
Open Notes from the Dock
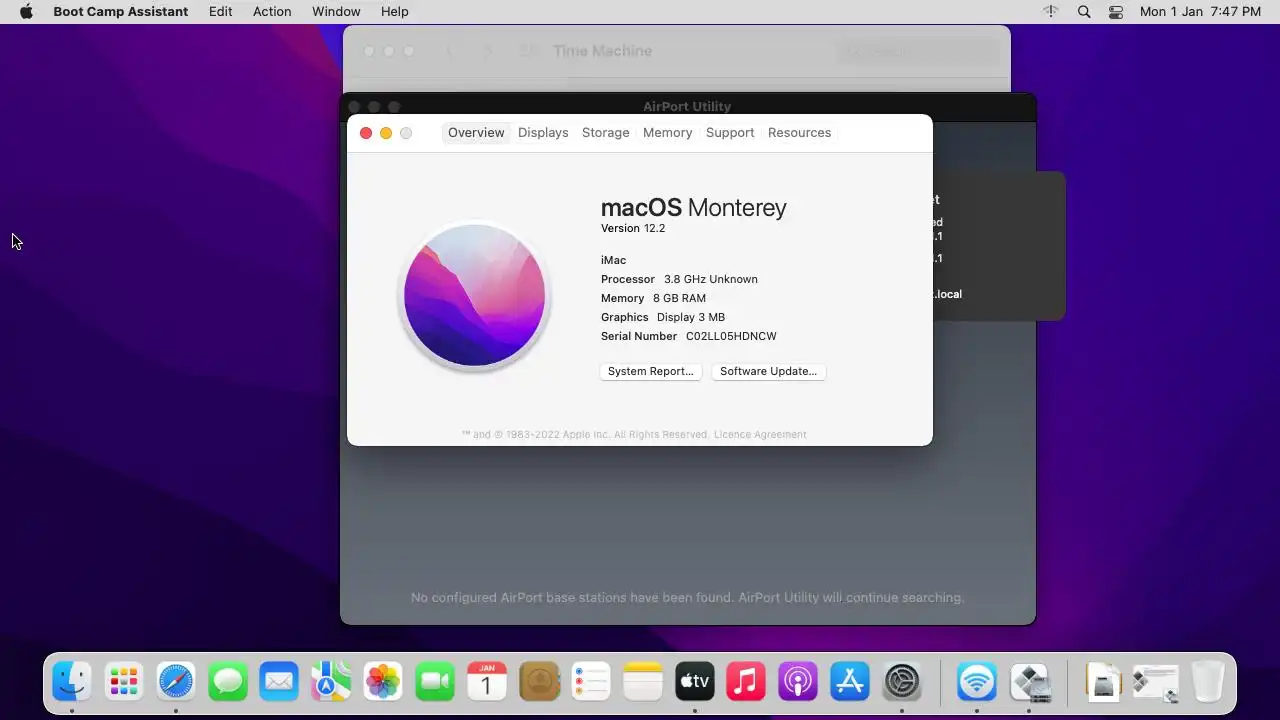tap(643, 682)
